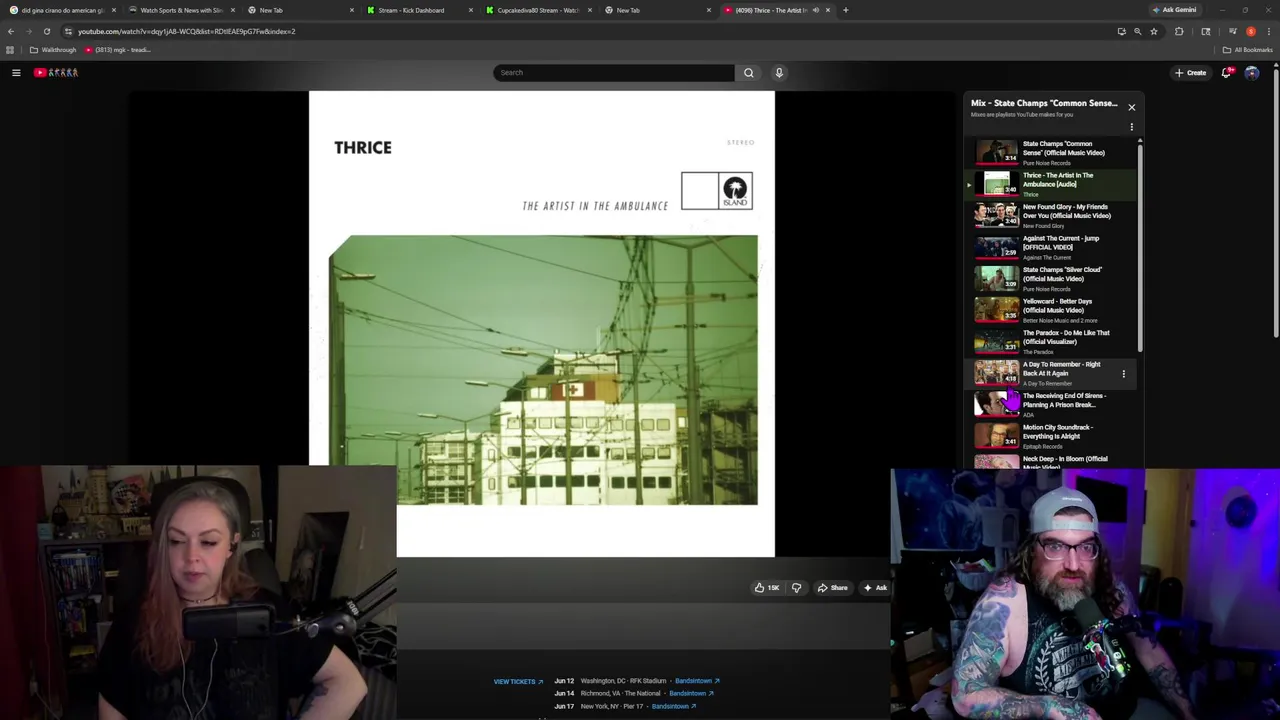Focus the YouTube search field
This screenshot has height=720, width=1280.
tap(614, 72)
